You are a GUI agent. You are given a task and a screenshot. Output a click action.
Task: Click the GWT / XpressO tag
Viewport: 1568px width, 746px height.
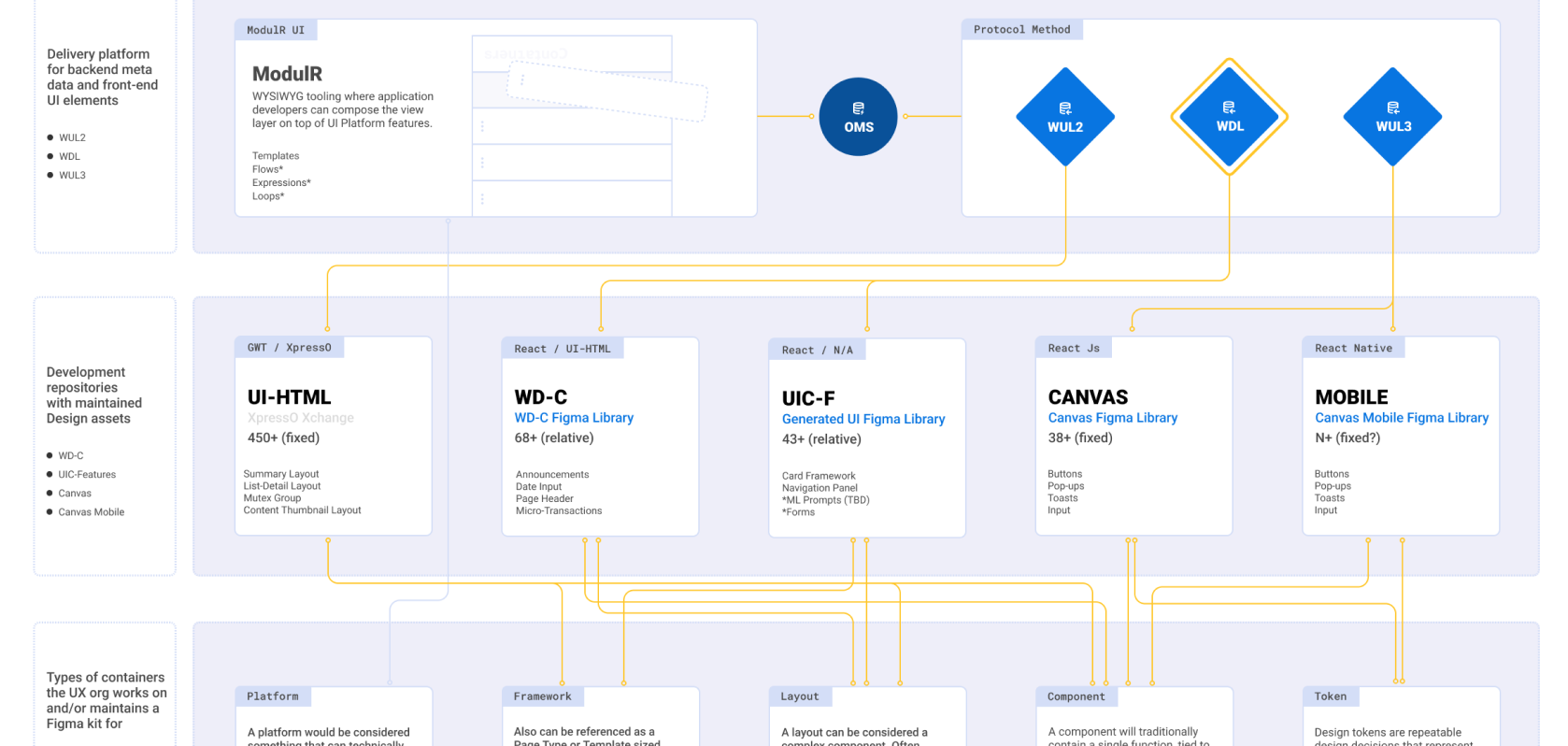coord(289,348)
